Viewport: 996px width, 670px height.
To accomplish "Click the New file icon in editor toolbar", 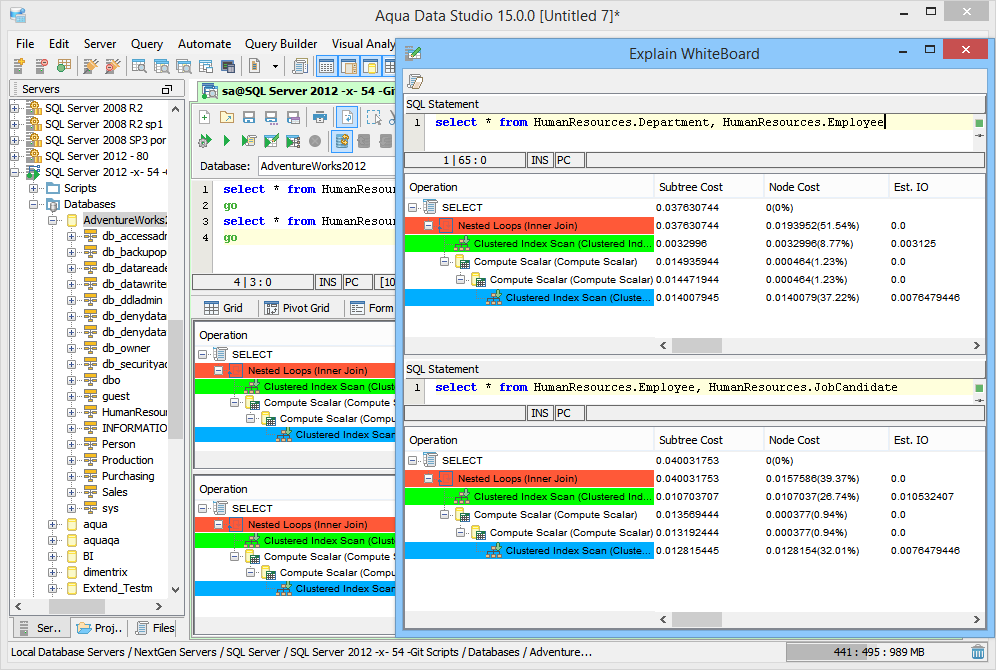I will 205,117.
